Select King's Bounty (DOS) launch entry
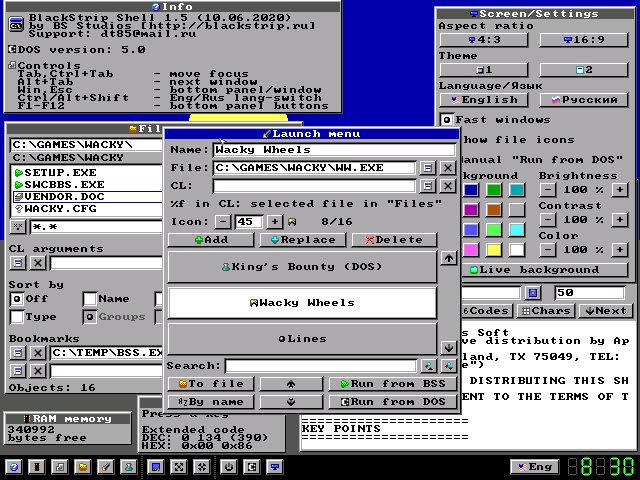 tap(302, 267)
